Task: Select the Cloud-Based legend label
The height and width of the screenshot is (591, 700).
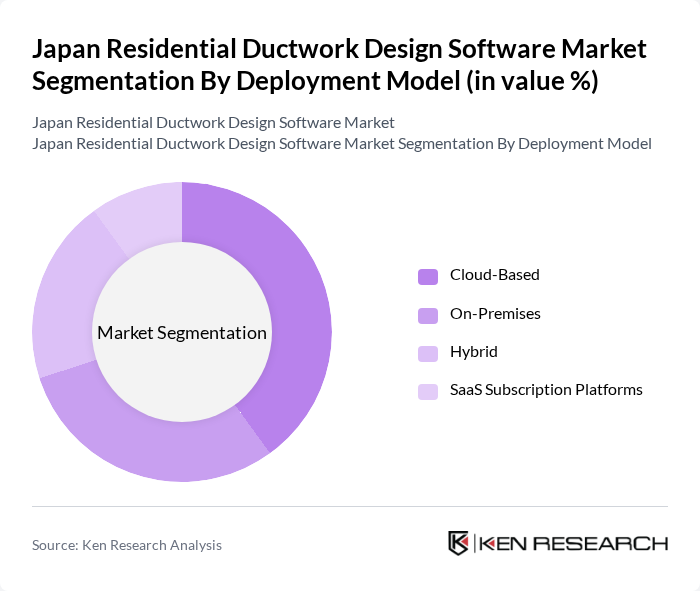Action: click(495, 275)
